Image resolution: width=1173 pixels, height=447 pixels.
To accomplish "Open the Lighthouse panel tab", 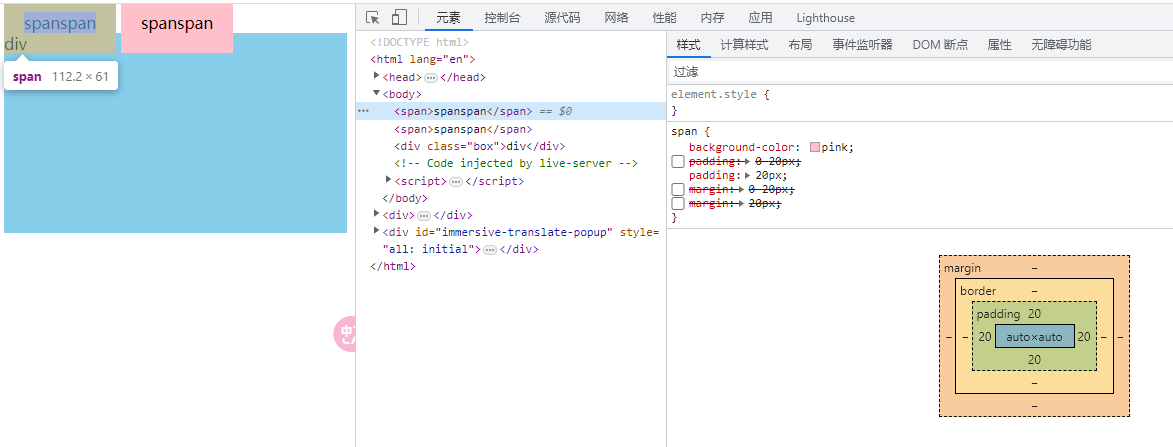I will [x=825, y=17].
